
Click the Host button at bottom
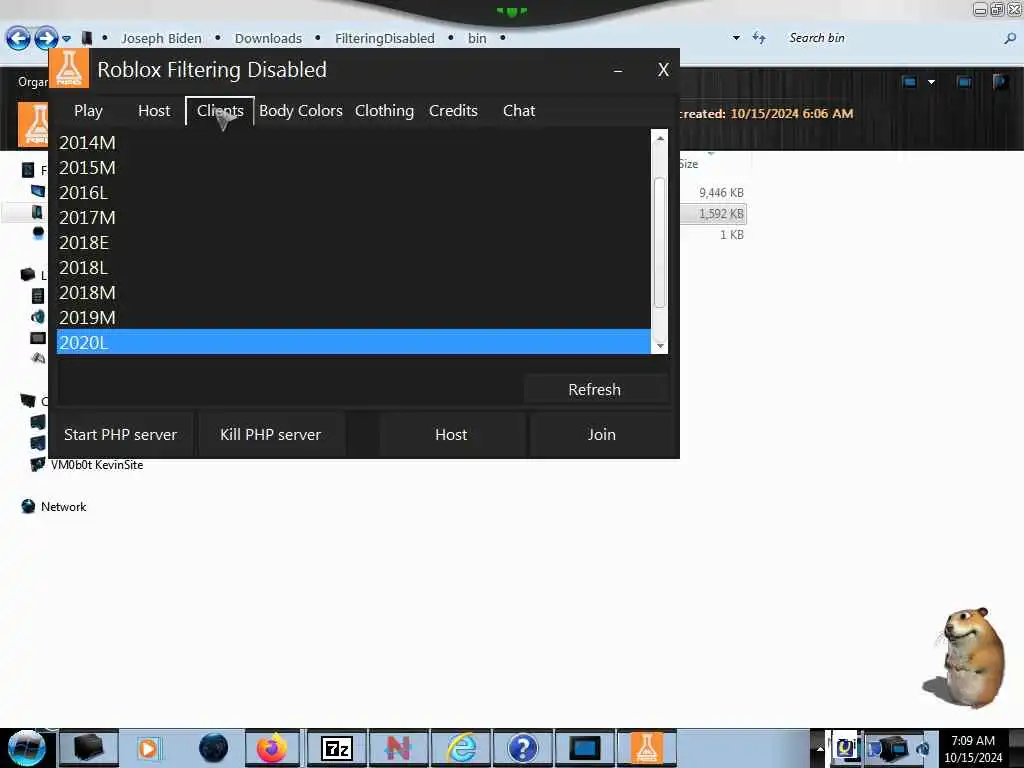(x=451, y=435)
